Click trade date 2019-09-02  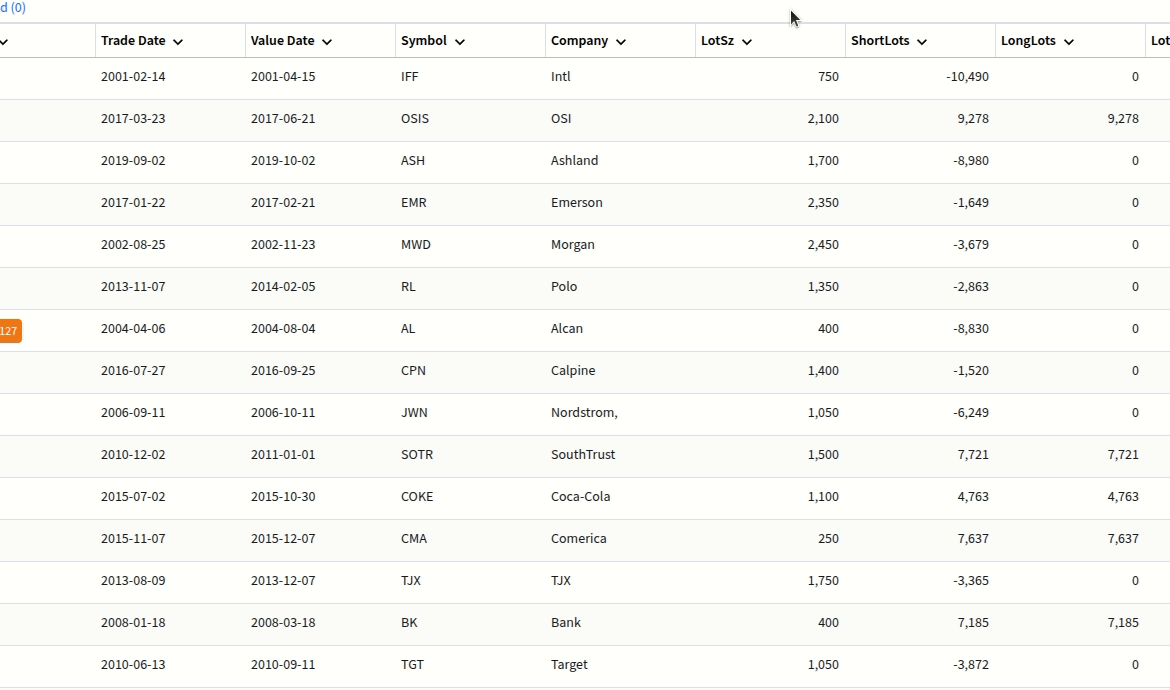coord(134,160)
